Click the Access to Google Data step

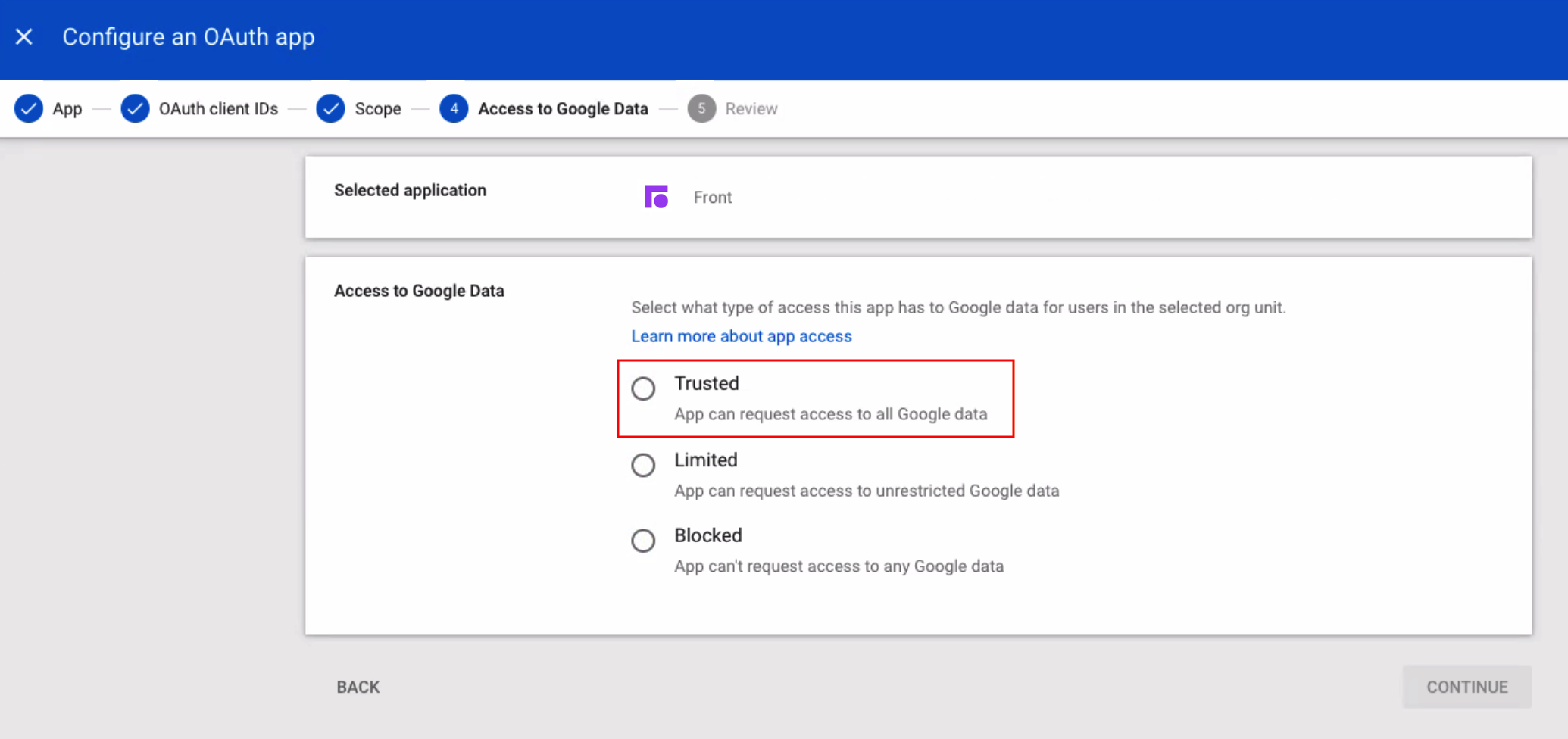pyautogui.click(x=563, y=109)
